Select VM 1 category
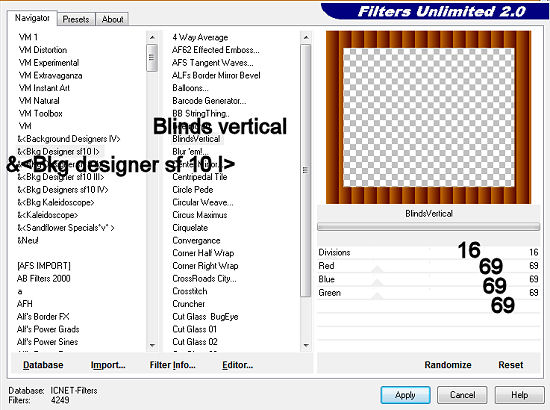The image size is (550, 410). coord(28,37)
